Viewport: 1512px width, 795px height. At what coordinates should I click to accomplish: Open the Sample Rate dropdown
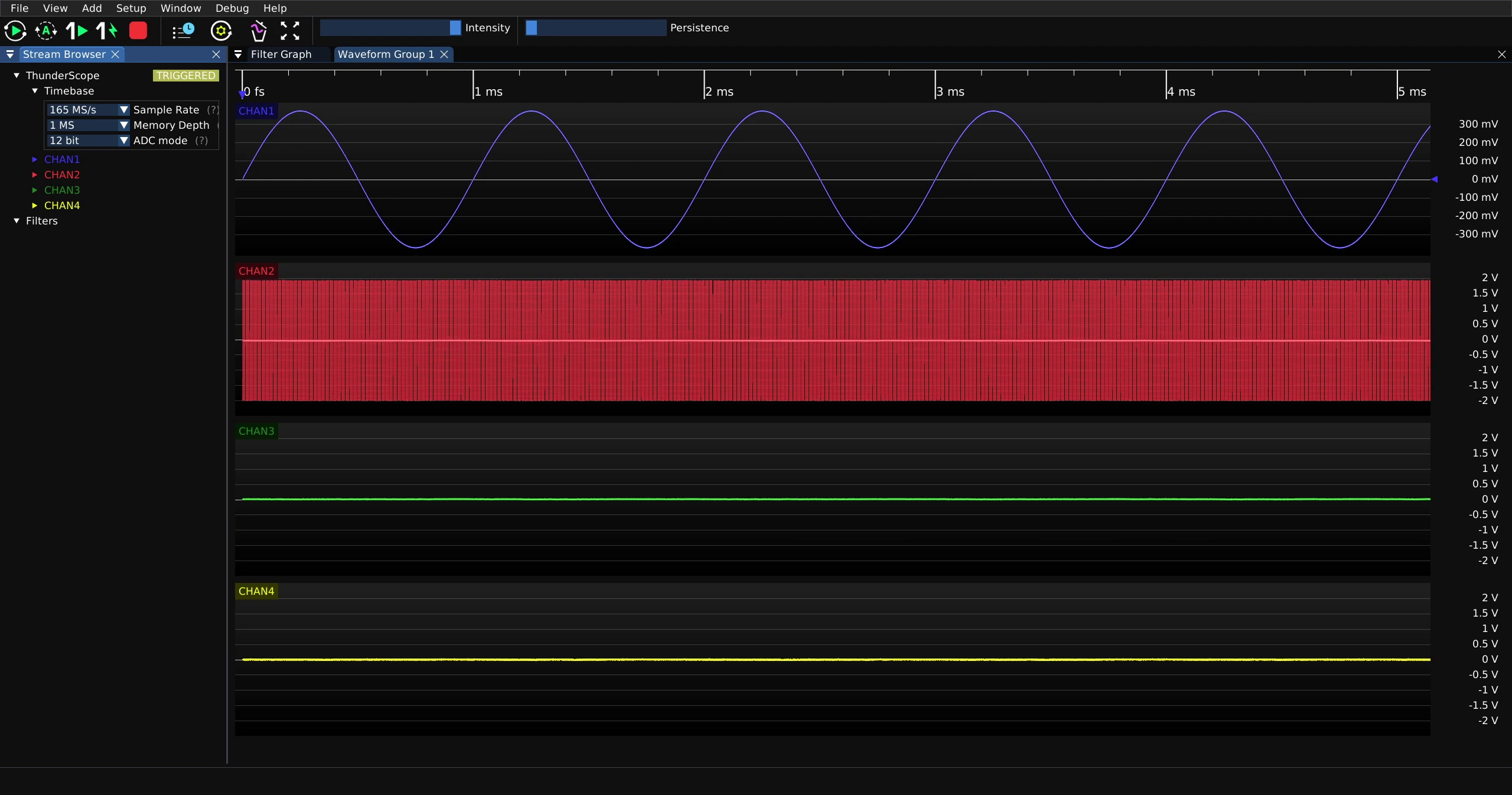[x=88, y=110]
